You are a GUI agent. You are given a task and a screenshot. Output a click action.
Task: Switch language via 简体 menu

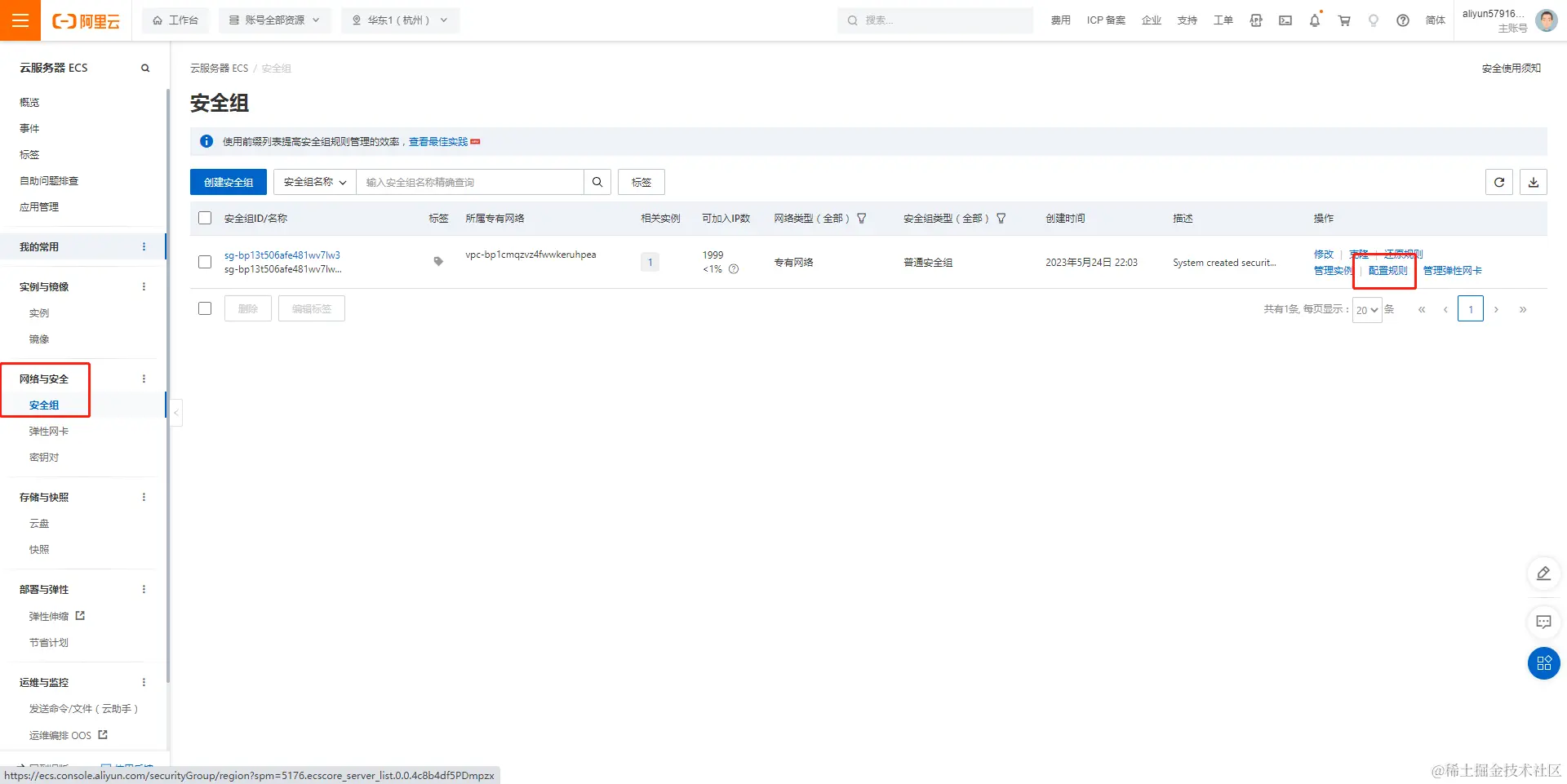1436,20
